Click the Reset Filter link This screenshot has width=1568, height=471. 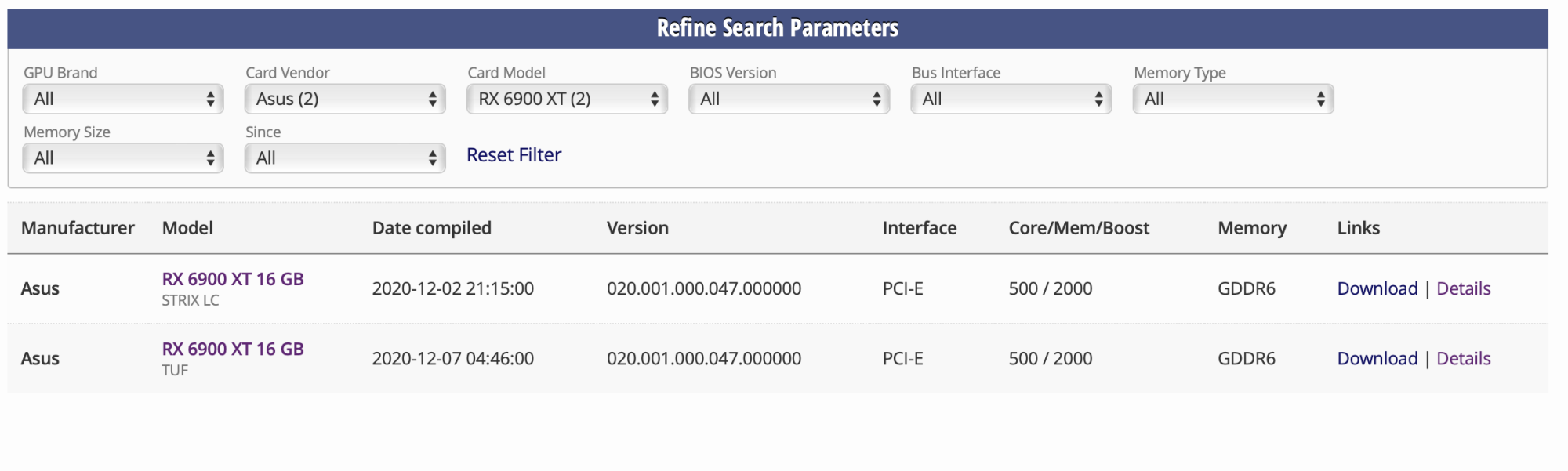point(514,155)
